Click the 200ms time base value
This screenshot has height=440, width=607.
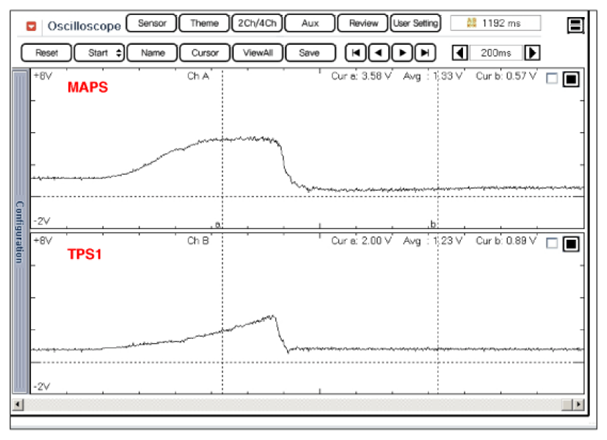pyautogui.click(x=496, y=53)
